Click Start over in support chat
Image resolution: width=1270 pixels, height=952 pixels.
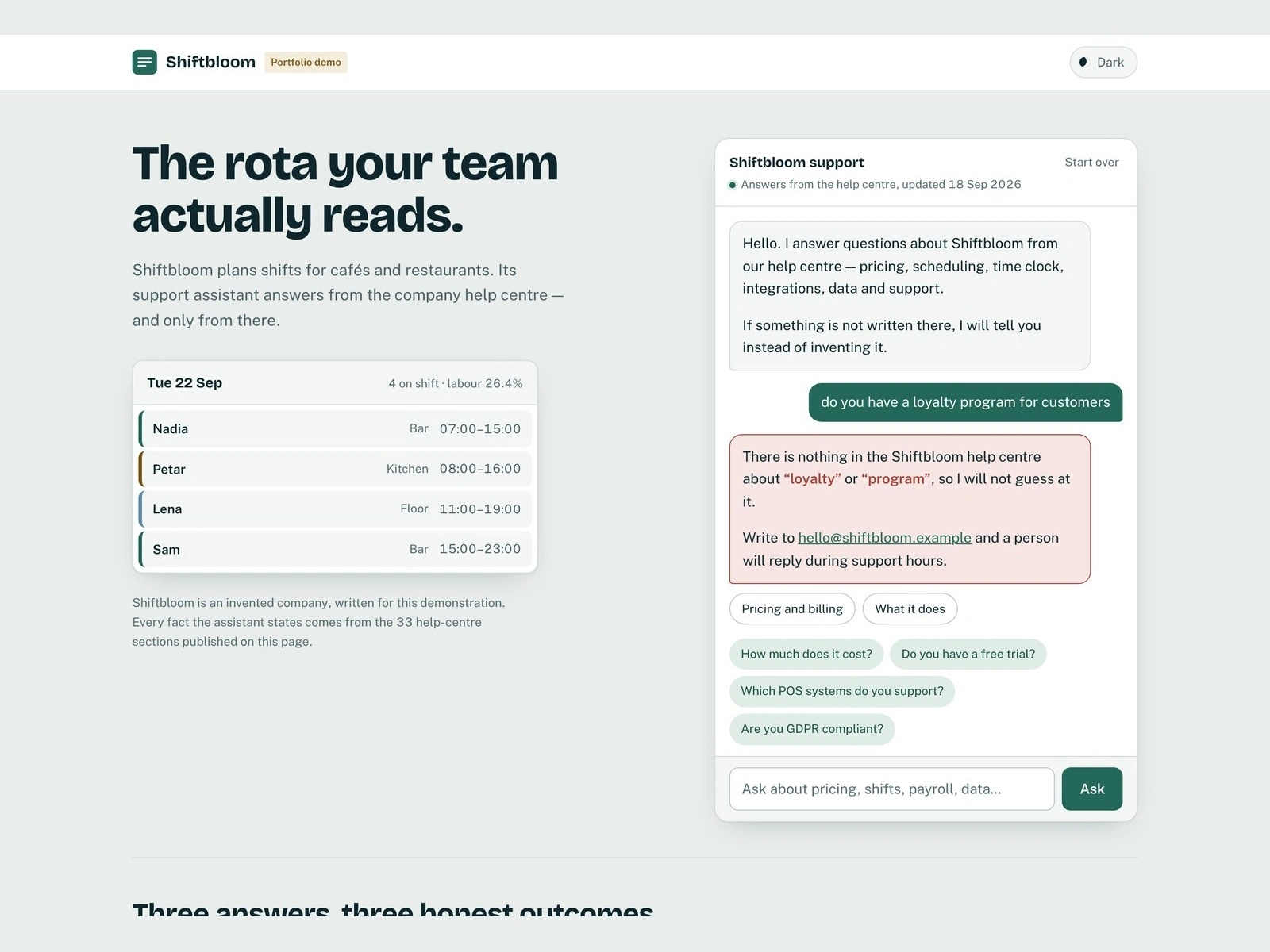pos(1091,162)
